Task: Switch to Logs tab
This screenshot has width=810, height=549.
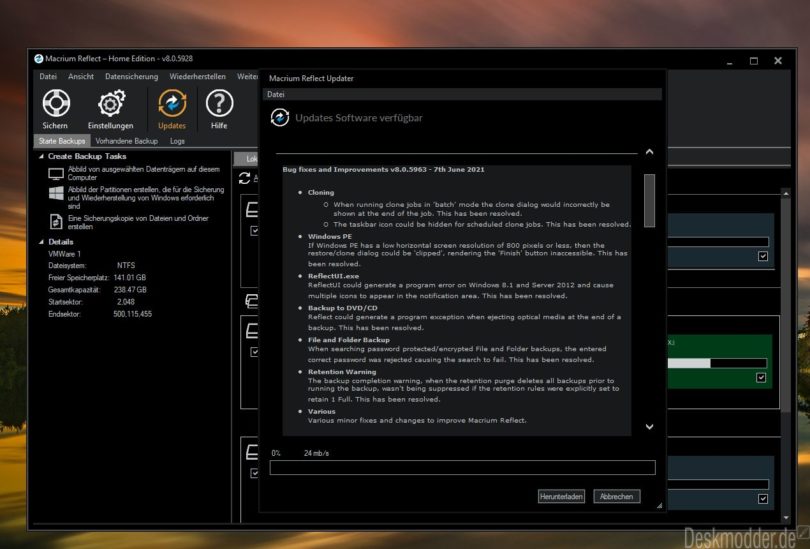Action: (x=177, y=141)
